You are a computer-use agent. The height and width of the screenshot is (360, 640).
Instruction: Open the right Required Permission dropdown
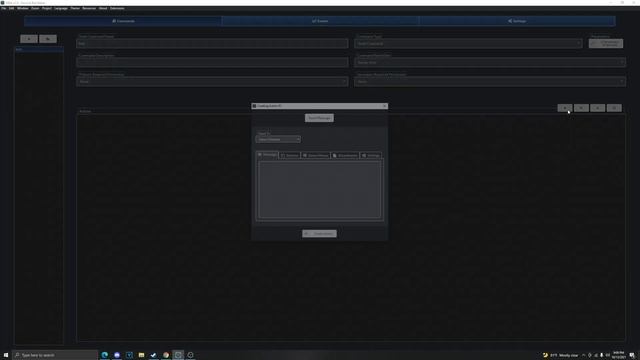point(490,82)
